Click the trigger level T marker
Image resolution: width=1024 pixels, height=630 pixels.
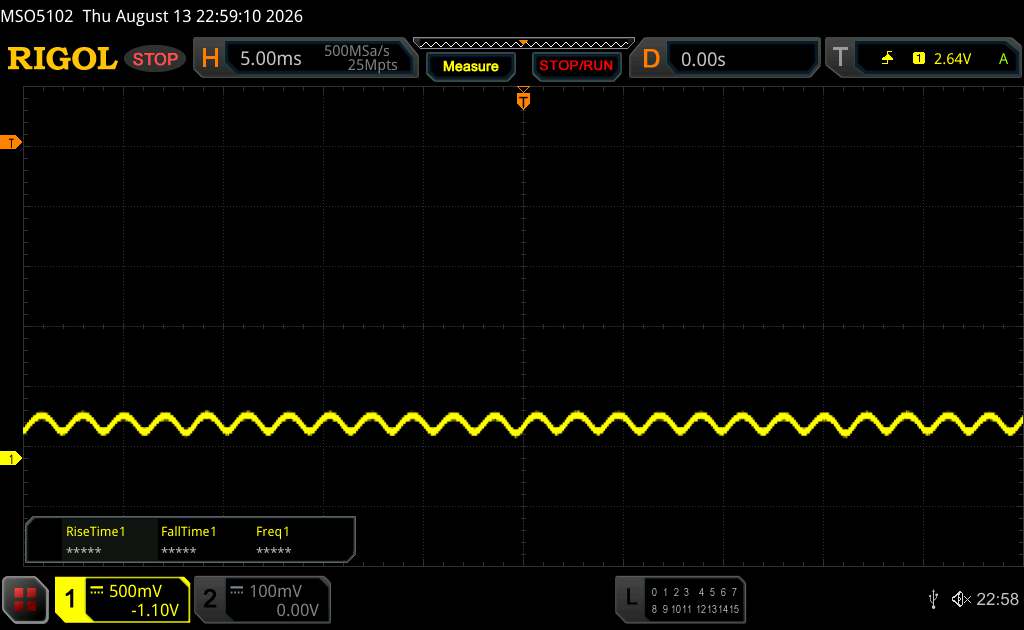pos(10,142)
